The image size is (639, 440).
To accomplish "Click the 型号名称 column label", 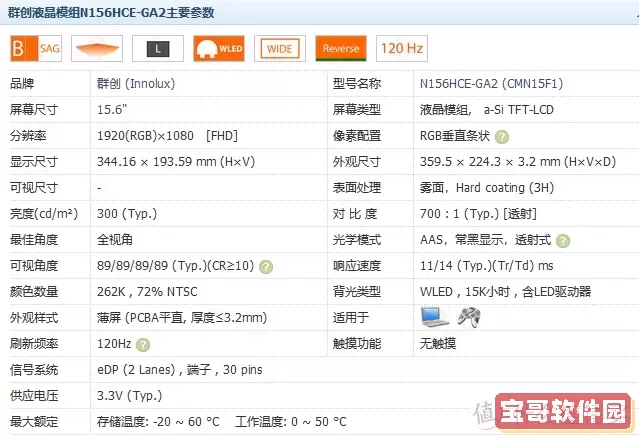I will [x=357, y=84].
